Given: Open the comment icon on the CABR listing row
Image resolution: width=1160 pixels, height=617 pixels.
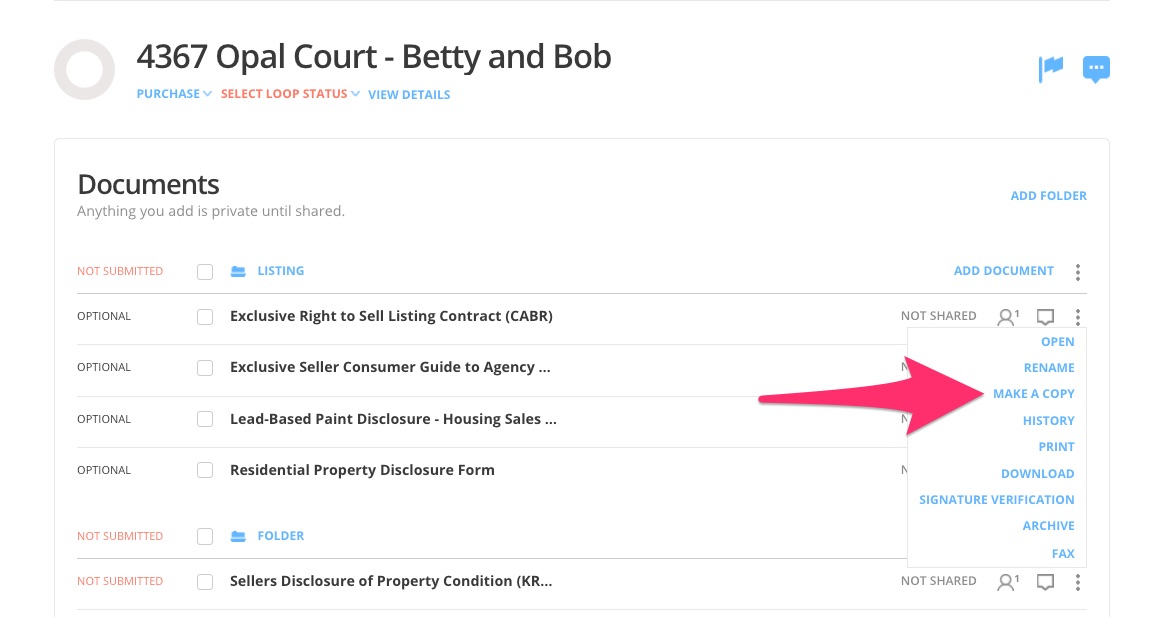Looking at the screenshot, I should [1045, 317].
